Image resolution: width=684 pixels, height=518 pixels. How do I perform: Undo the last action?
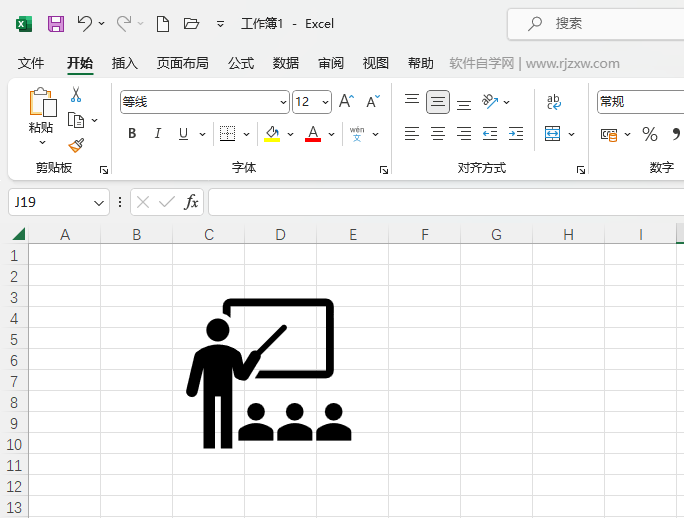pos(85,24)
